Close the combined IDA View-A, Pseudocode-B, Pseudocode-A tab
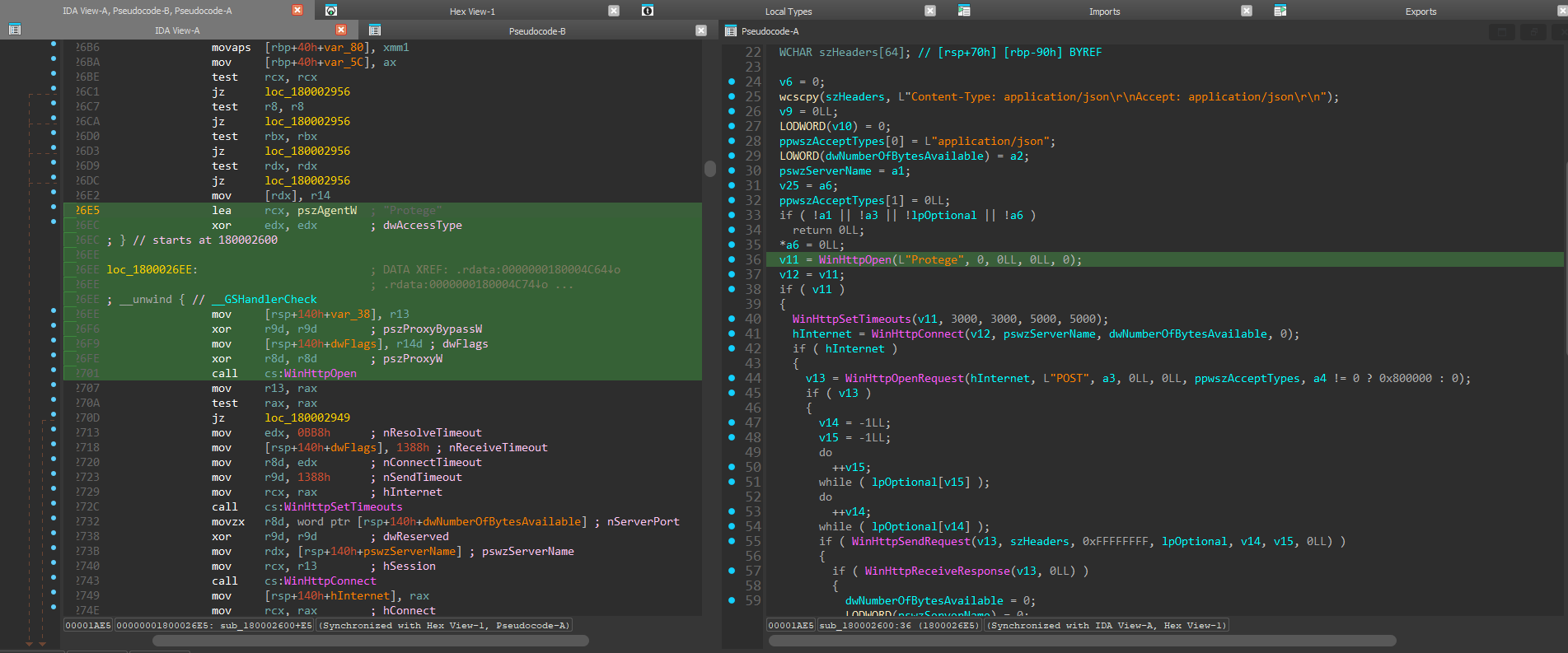This screenshot has height=653, width=1568. 297,11
